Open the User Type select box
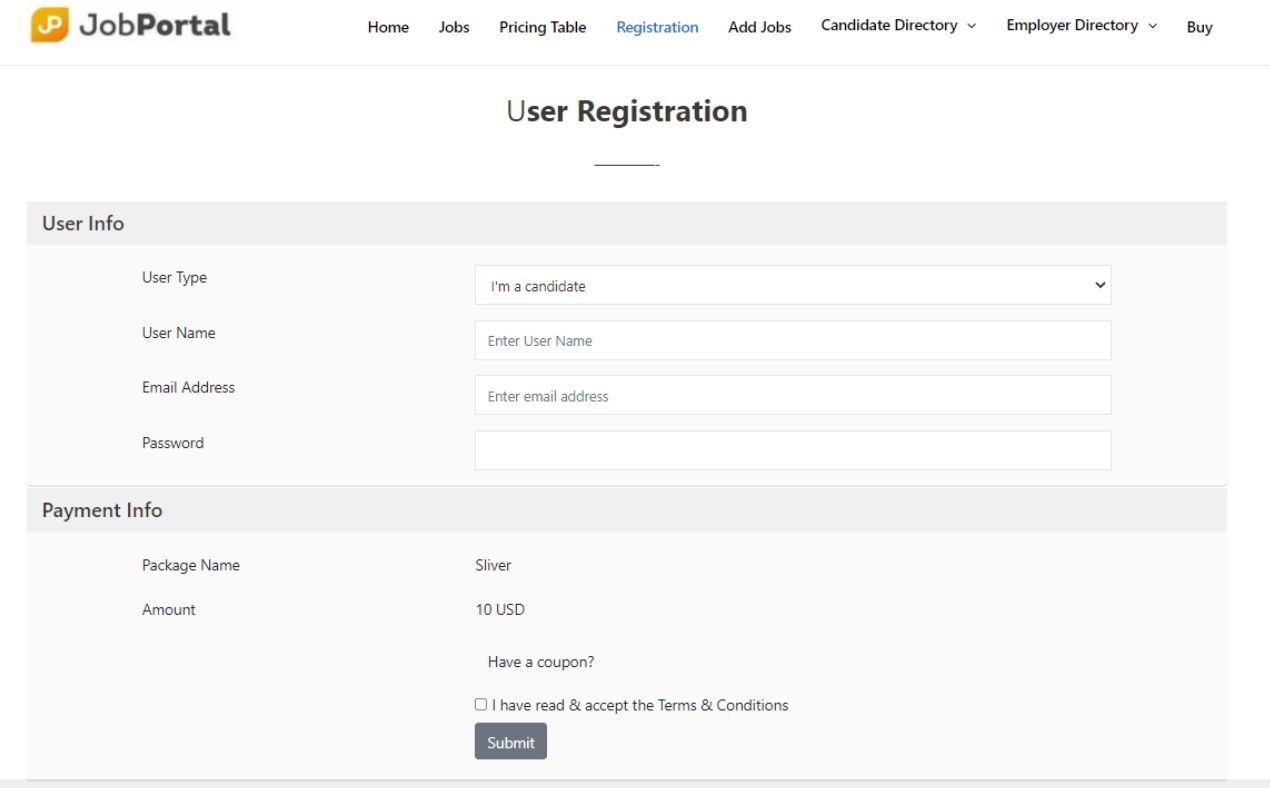 pos(792,285)
